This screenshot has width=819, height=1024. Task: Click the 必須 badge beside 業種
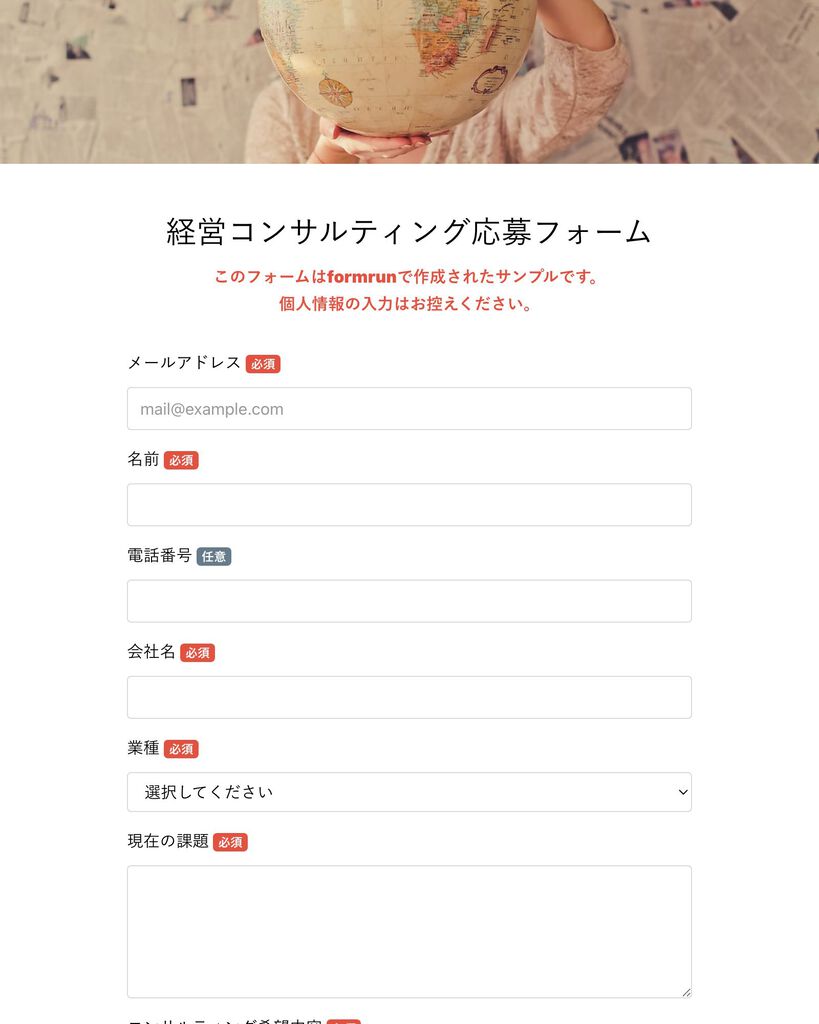(181, 749)
